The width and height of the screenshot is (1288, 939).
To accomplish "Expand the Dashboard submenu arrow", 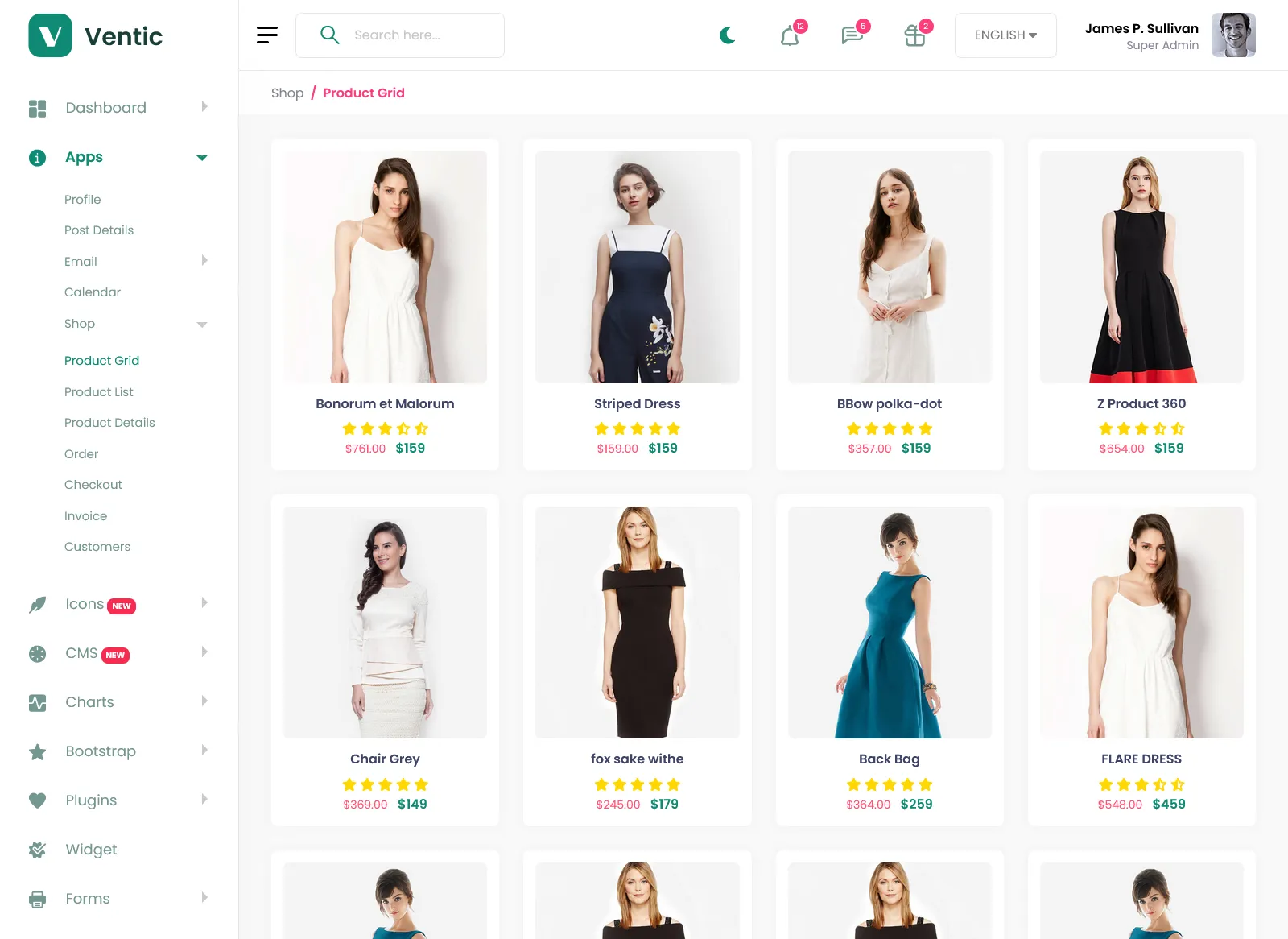I will pyautogui.click(x=204, y=106).
